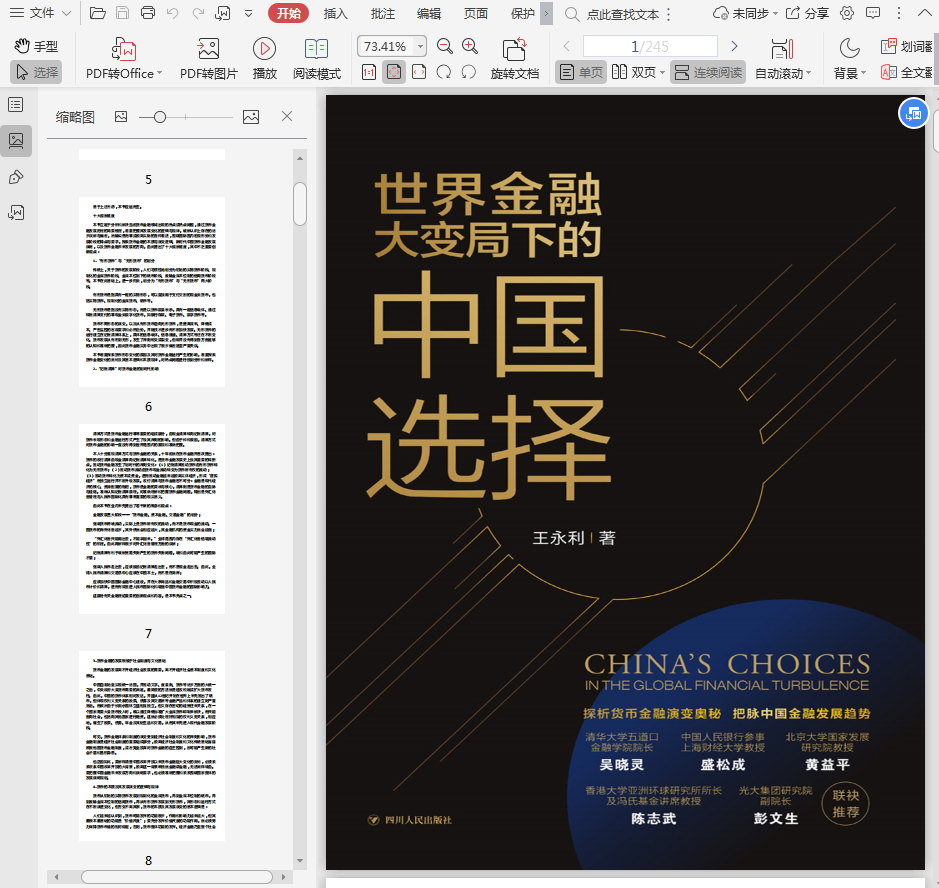
Task: Click the 划词翻译 word translation button
Action: [906, 46]
